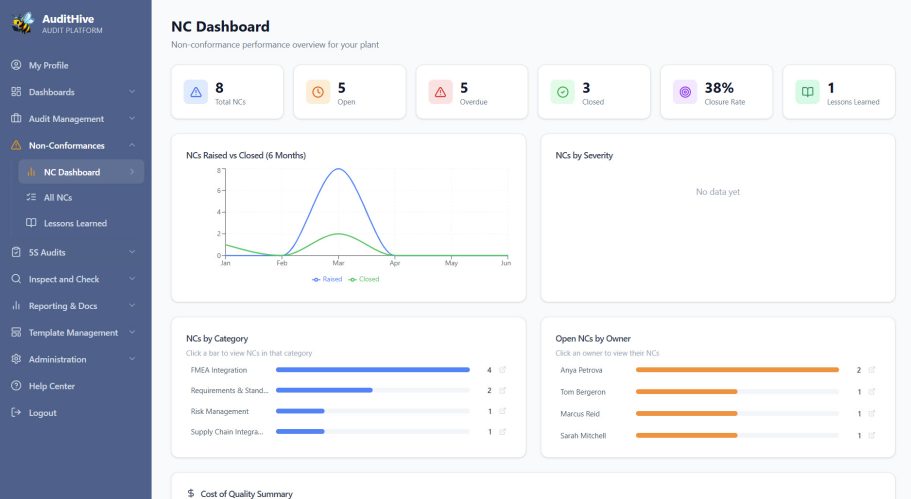The height and width of the screenshot is (499, 911).
Task: Click the NC Dashboard bar-chart icon
Action: tap(31, 172)
